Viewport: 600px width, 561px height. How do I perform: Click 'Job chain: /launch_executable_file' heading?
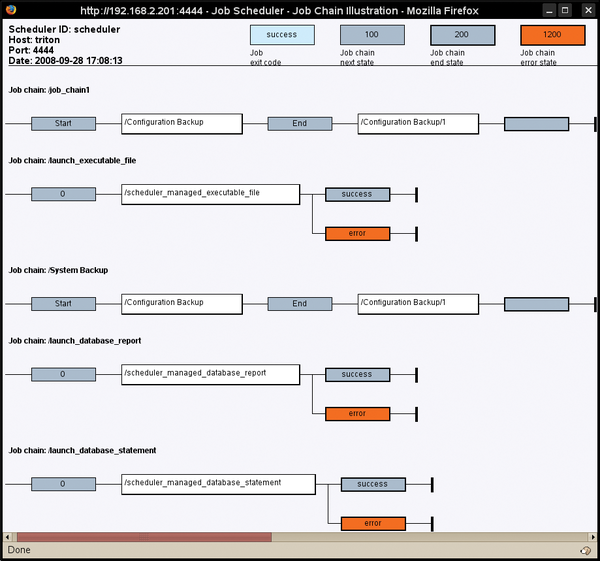[x=72, y=161]
